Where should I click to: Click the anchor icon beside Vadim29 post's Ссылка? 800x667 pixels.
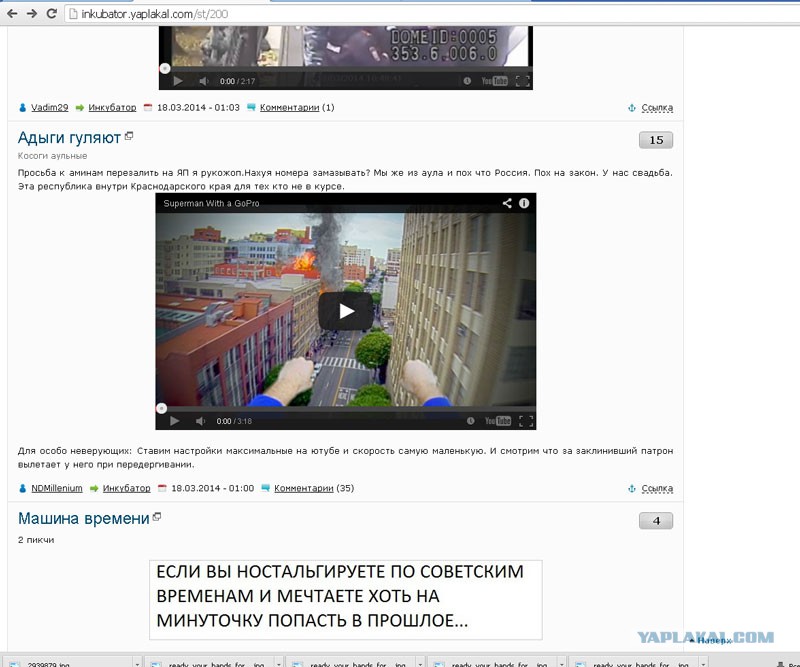tap(632, 108)
